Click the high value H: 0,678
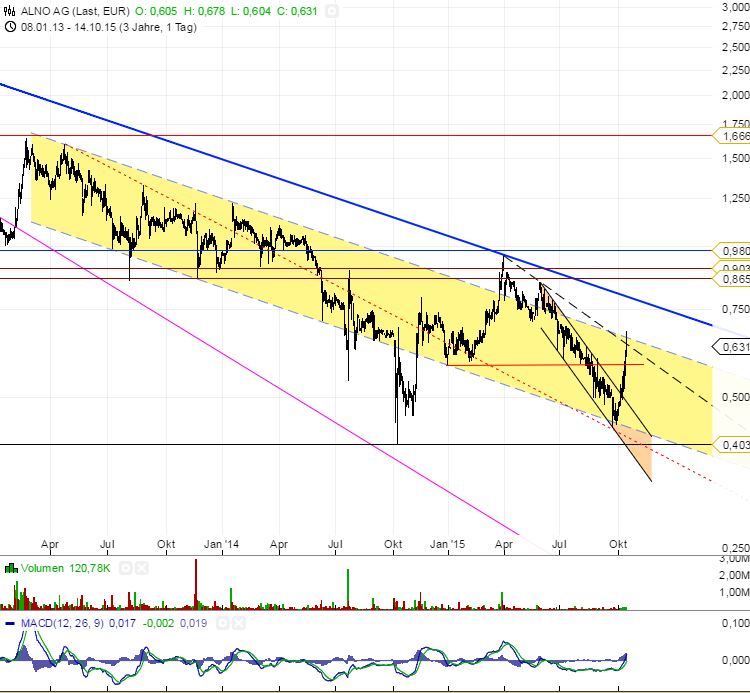Viewport: 750px width, 693px height. point(204,11)
